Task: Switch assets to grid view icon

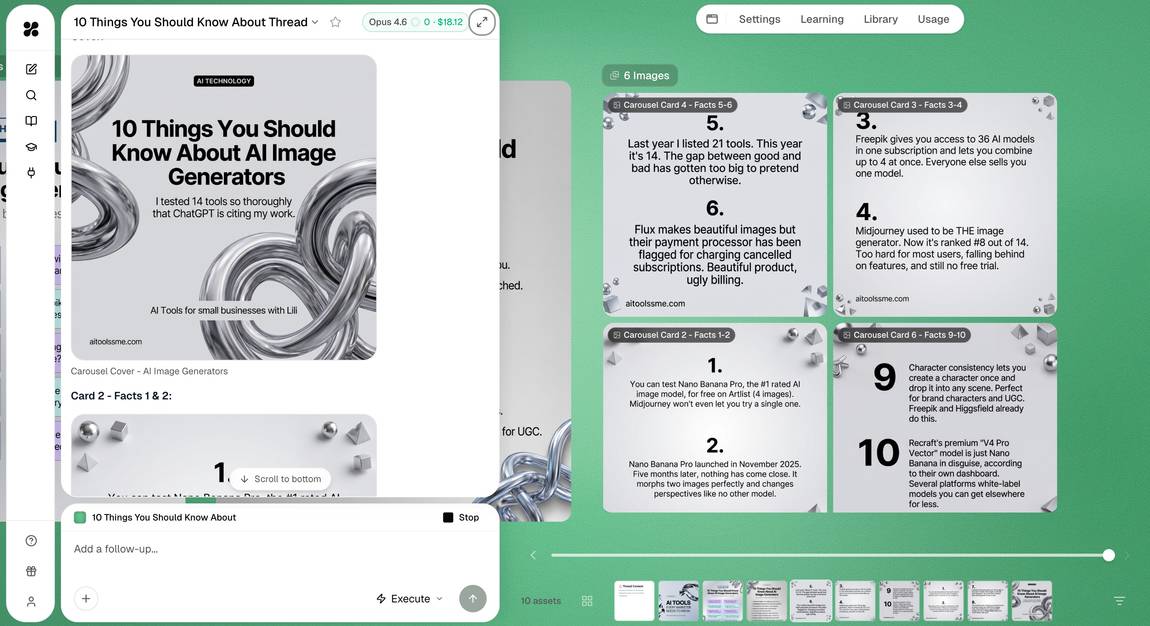Action: pyautogui.click(x=587, y=601)
